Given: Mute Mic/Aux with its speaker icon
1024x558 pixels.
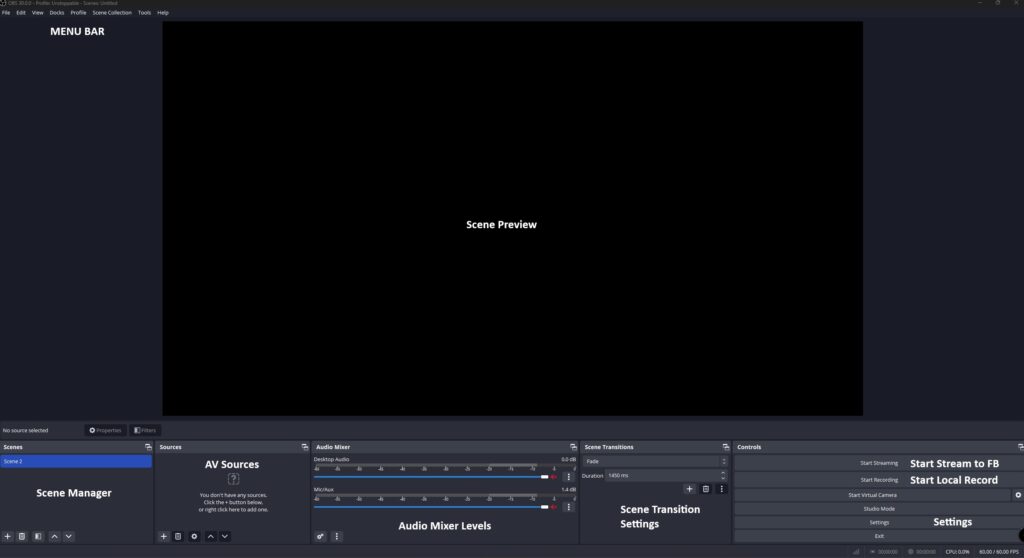Looking at the screenshot, I should (x=554, y=507).
